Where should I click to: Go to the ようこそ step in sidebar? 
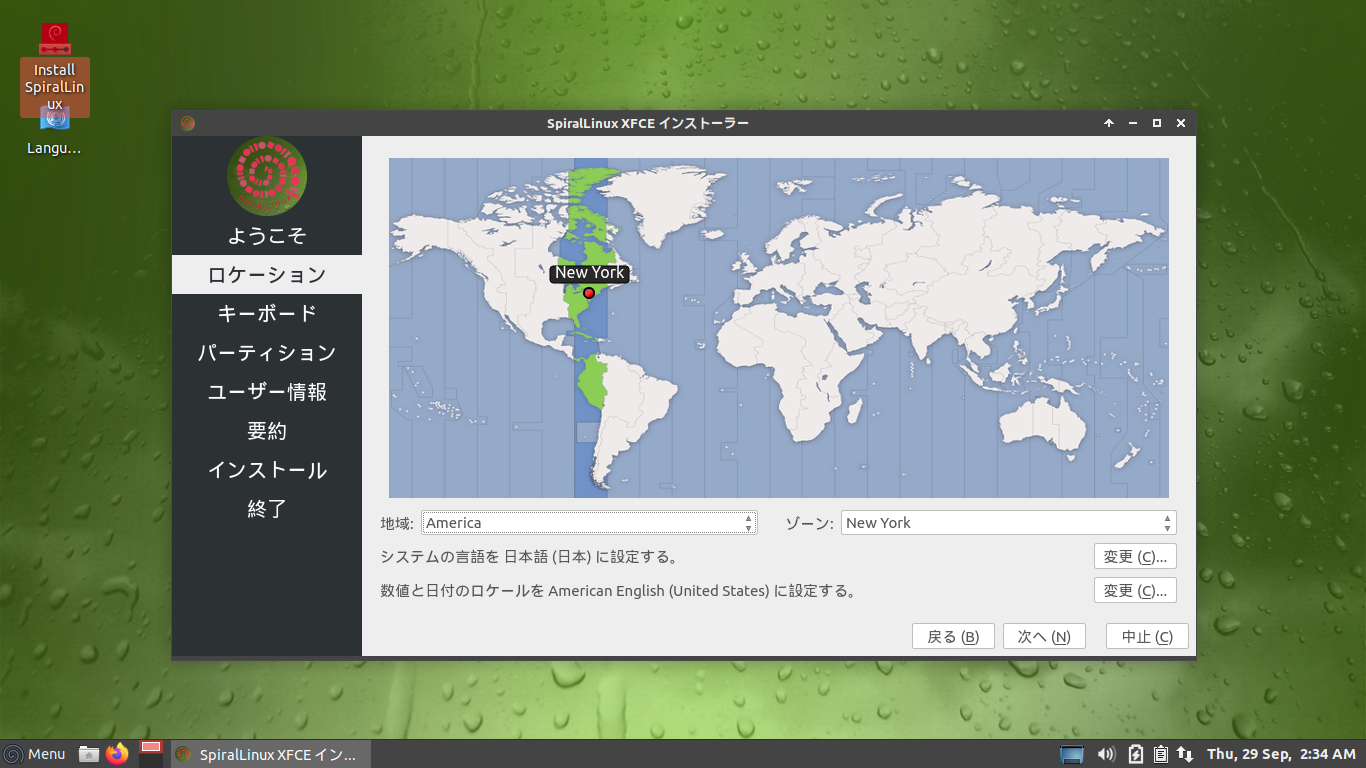pos(267,235)
